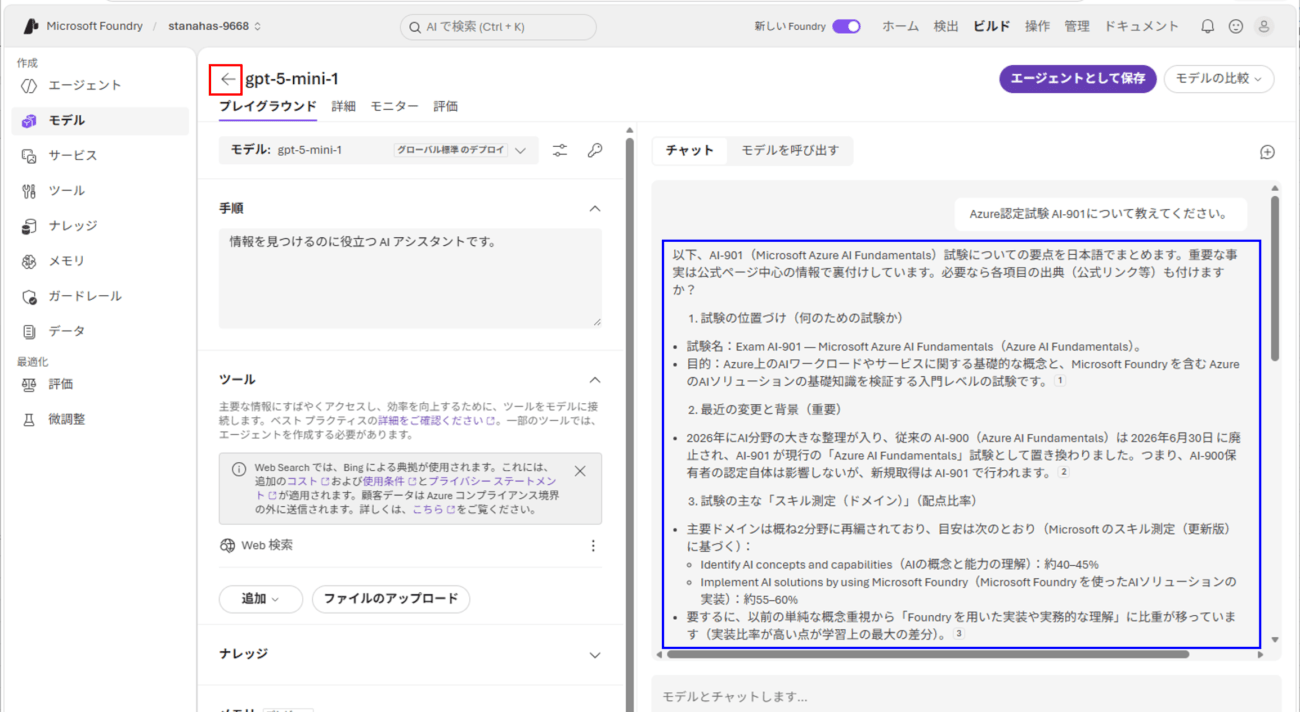Go to ホーム in top navigation
Viewport: 1300px width, 712px height.
pos(900,26)
